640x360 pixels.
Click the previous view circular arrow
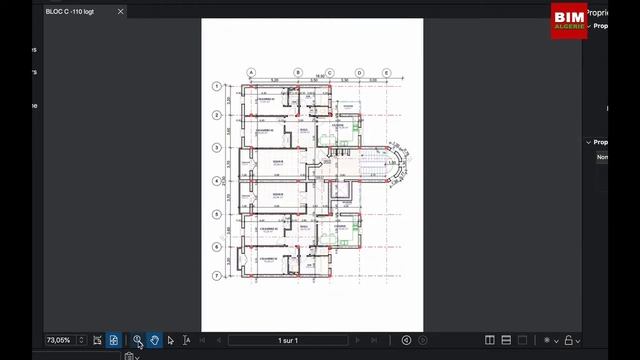tap(406, 340)
